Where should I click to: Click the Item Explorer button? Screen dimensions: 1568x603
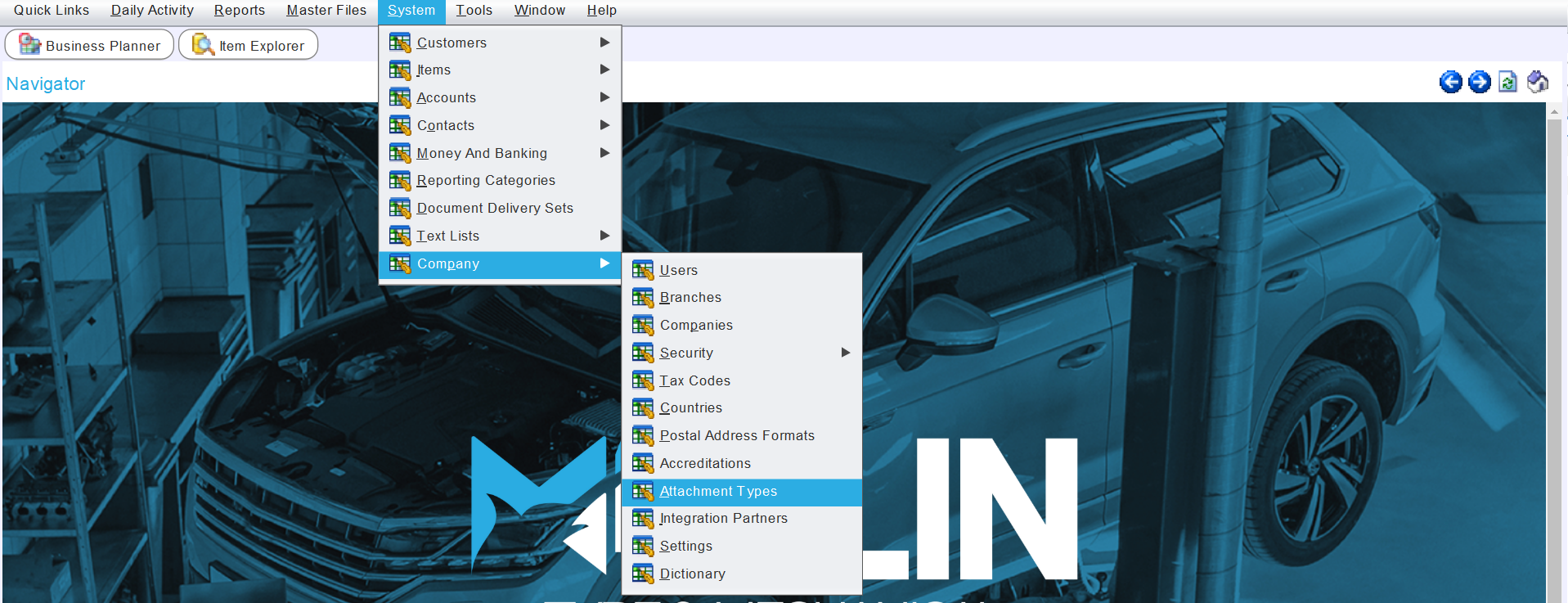click(x=249, y=45)
